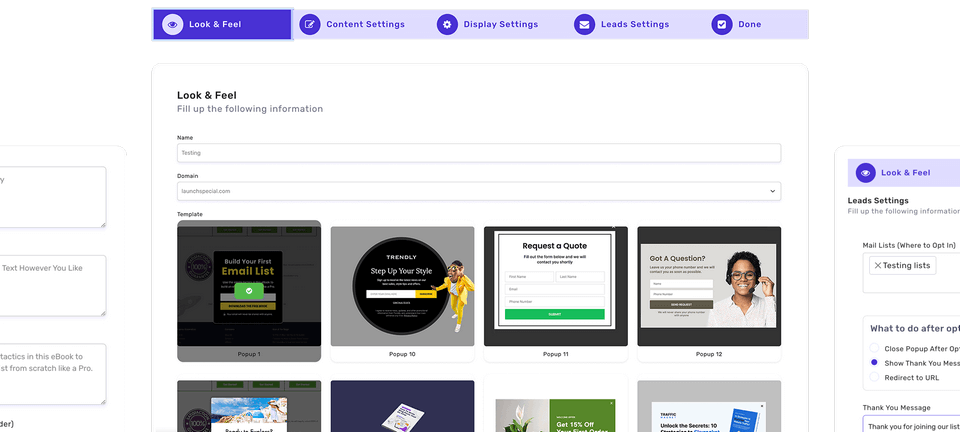
Task: Click the eye icon on Look & Feel step
Action: coord(173,24)
